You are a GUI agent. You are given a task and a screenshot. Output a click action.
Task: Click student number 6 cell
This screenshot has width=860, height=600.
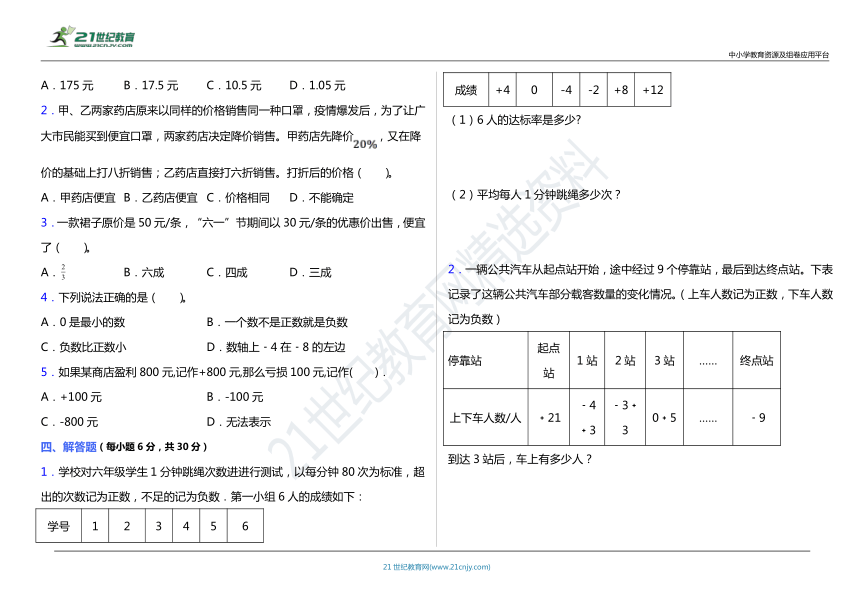coord(245,526)
